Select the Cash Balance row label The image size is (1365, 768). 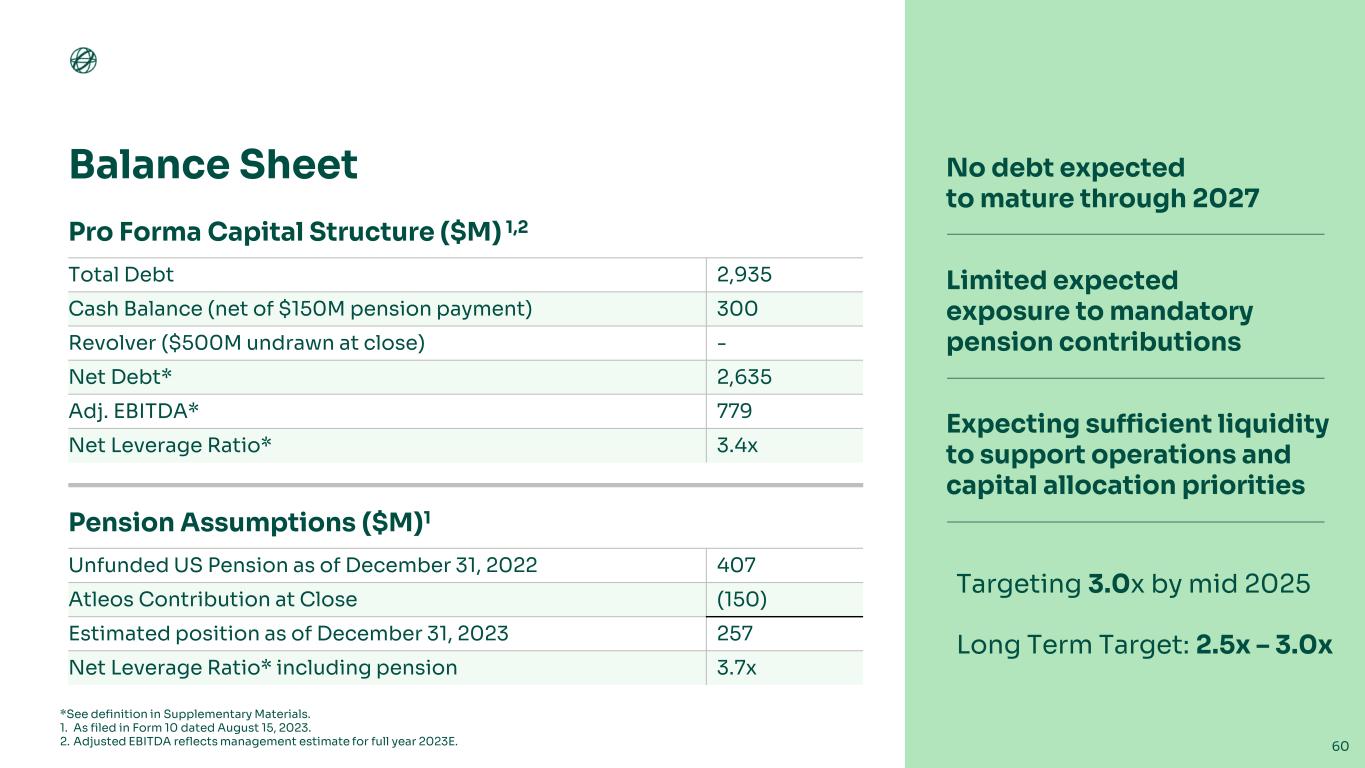point(300,308)
